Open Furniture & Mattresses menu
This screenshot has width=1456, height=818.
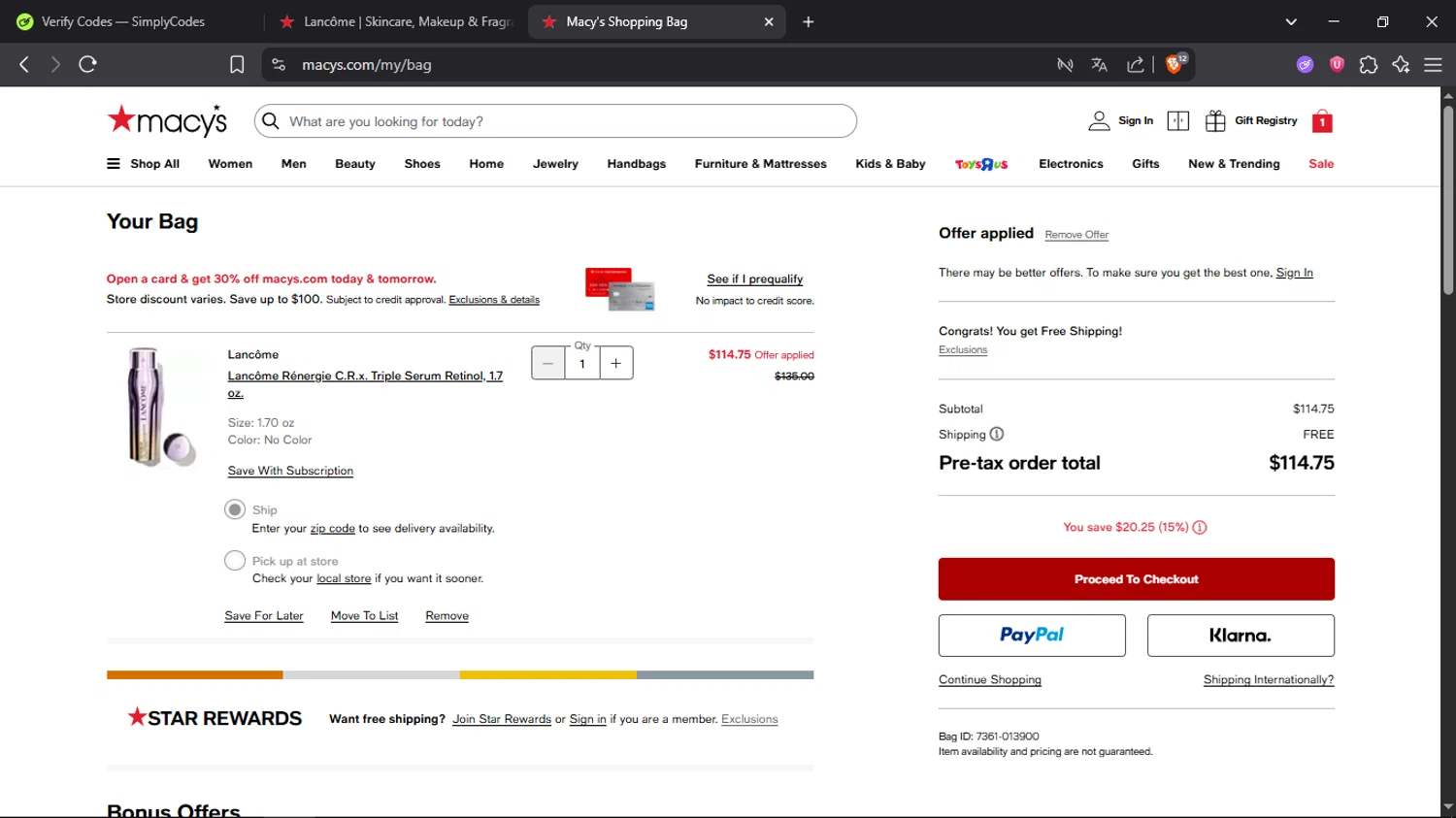click(761, 164)
